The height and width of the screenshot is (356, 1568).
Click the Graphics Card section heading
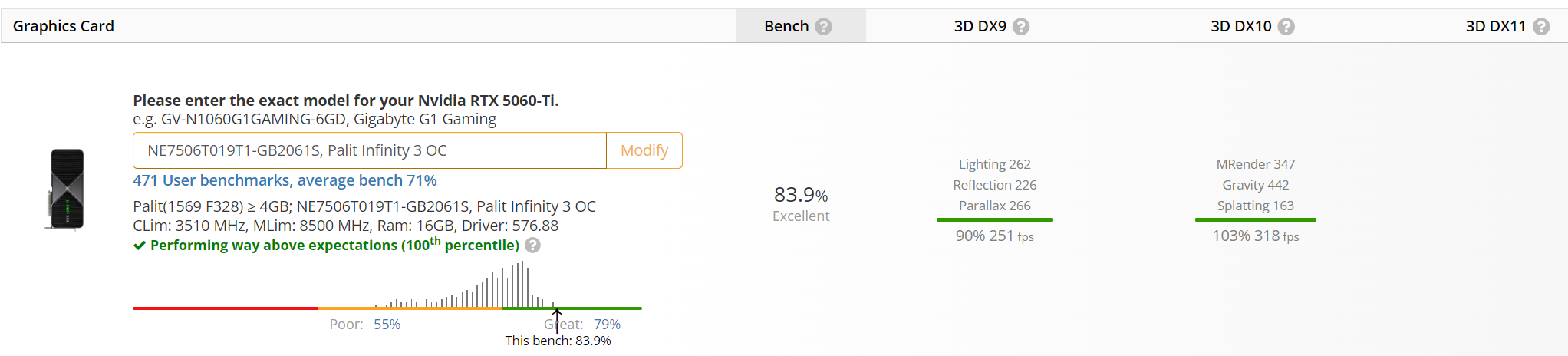(64, 26)
